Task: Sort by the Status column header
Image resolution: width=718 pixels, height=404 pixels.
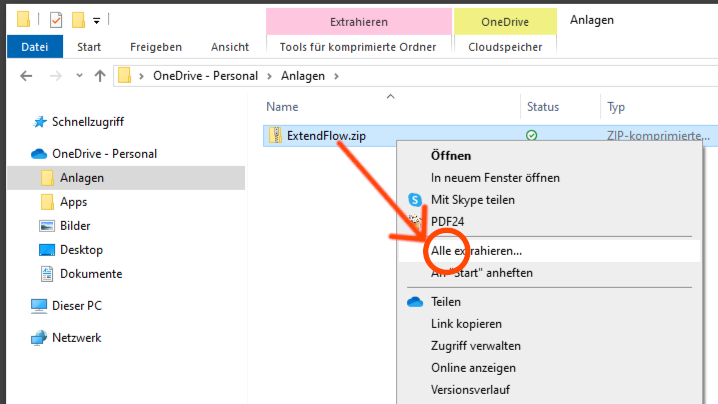Action: (x=543, y=107)
